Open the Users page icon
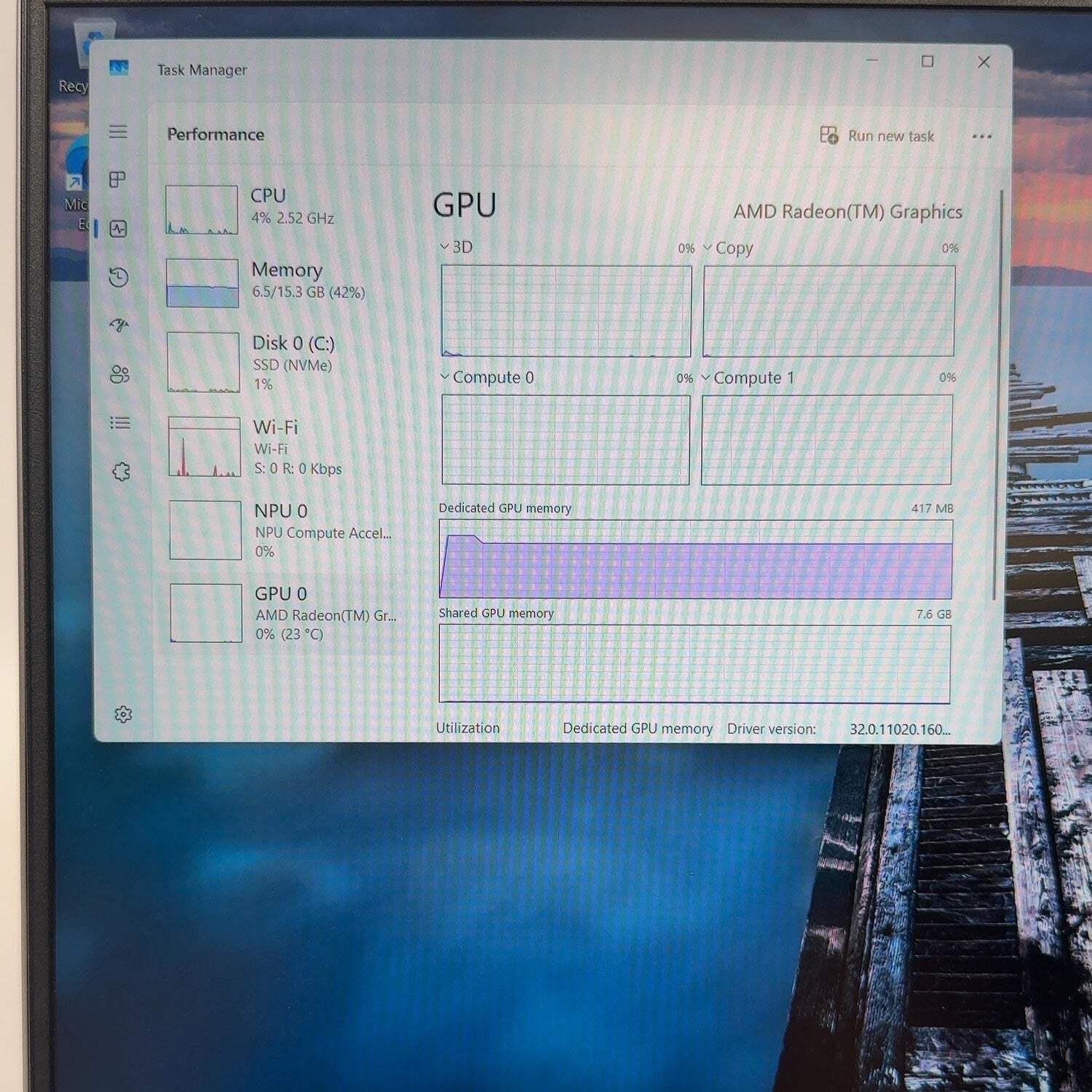 pos(119,374)
